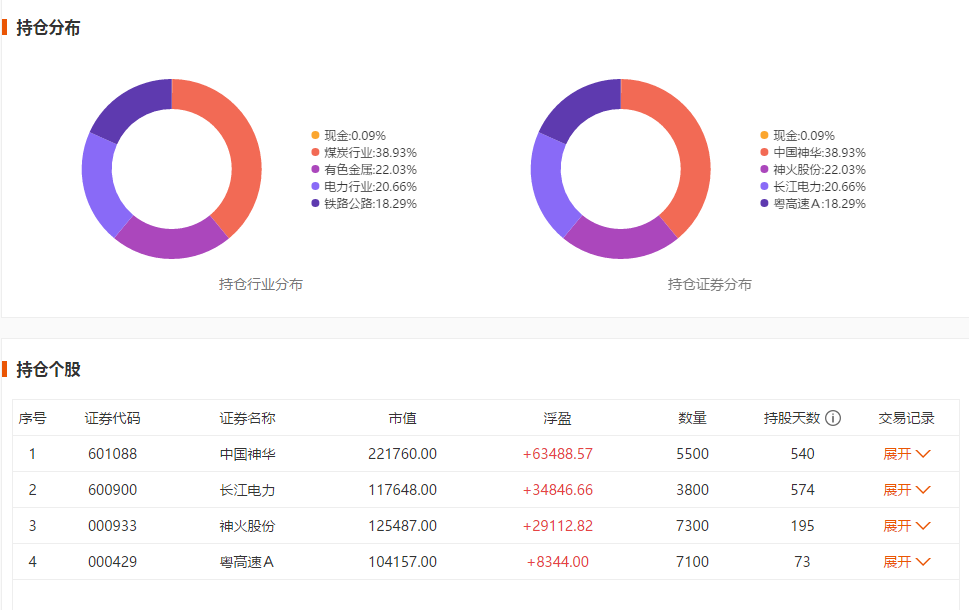The height and width of the screenshot is (610, 969).
Task: Click the 浮盈 column header
Action: pyautogui.click(x=557, y=418)
